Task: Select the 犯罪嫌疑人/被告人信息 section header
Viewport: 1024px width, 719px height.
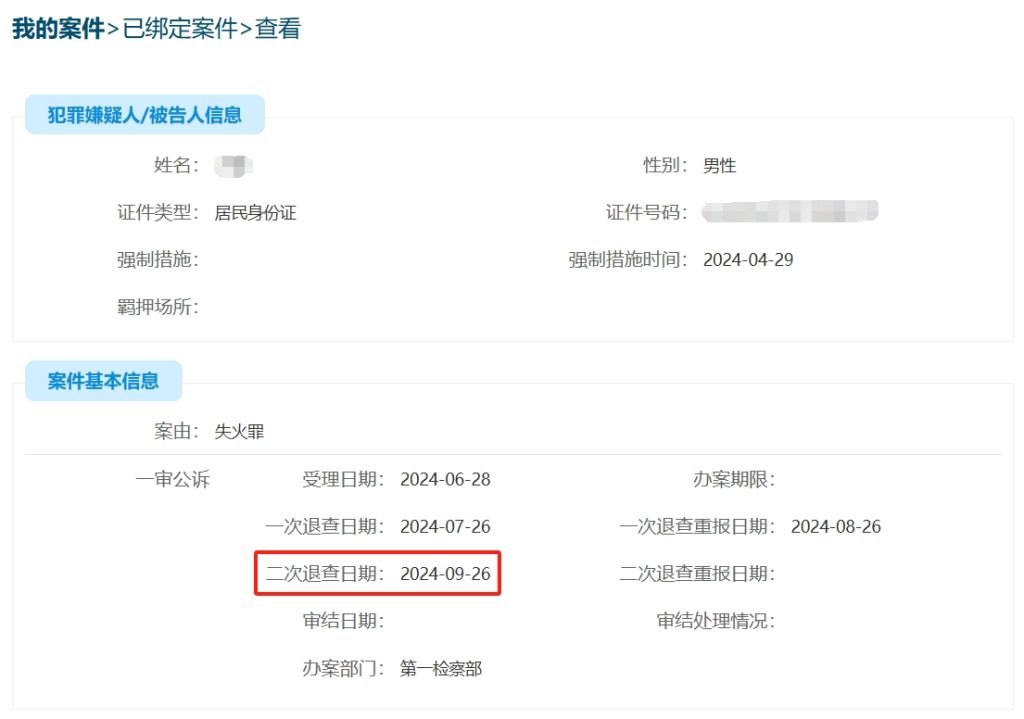Action: pyautogui.click(x=145, y=115)
